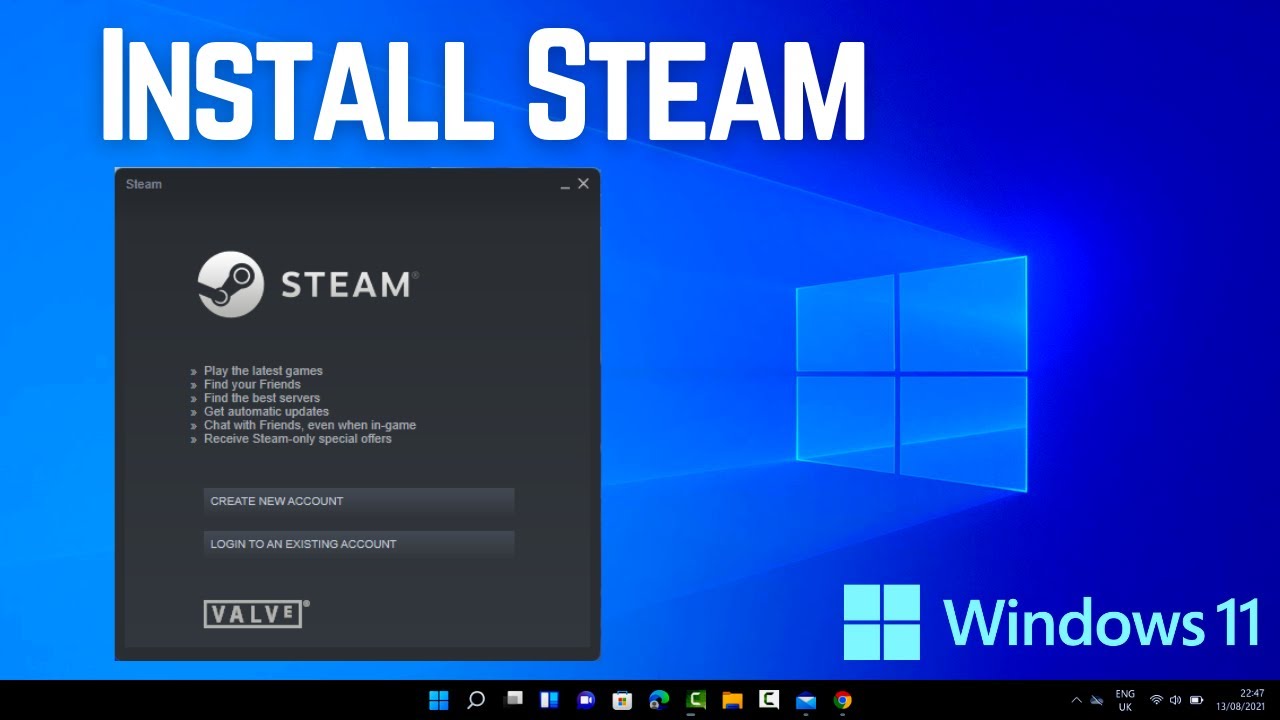
Task: Launch Microsoft Edge from the taskbar
Action: (658, 699)
